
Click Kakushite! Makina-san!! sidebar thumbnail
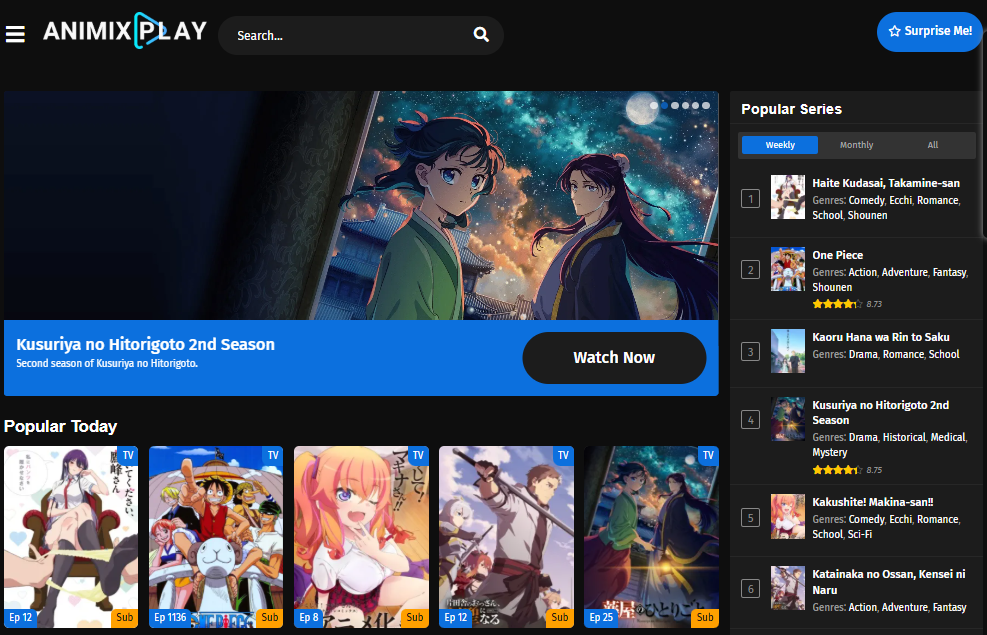tap(787, 516)
